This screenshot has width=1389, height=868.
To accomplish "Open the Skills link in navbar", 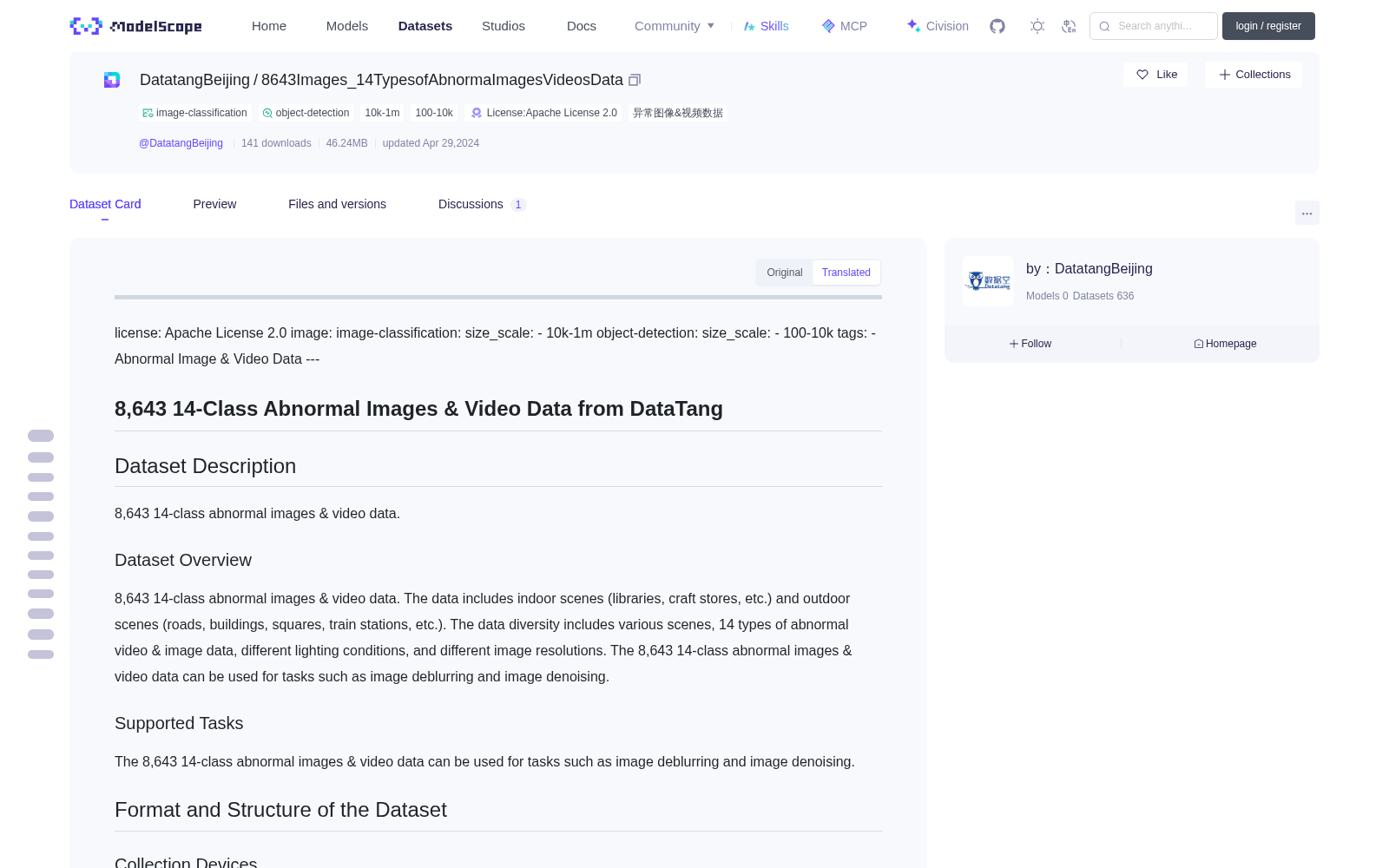I will tap(767, 26).
